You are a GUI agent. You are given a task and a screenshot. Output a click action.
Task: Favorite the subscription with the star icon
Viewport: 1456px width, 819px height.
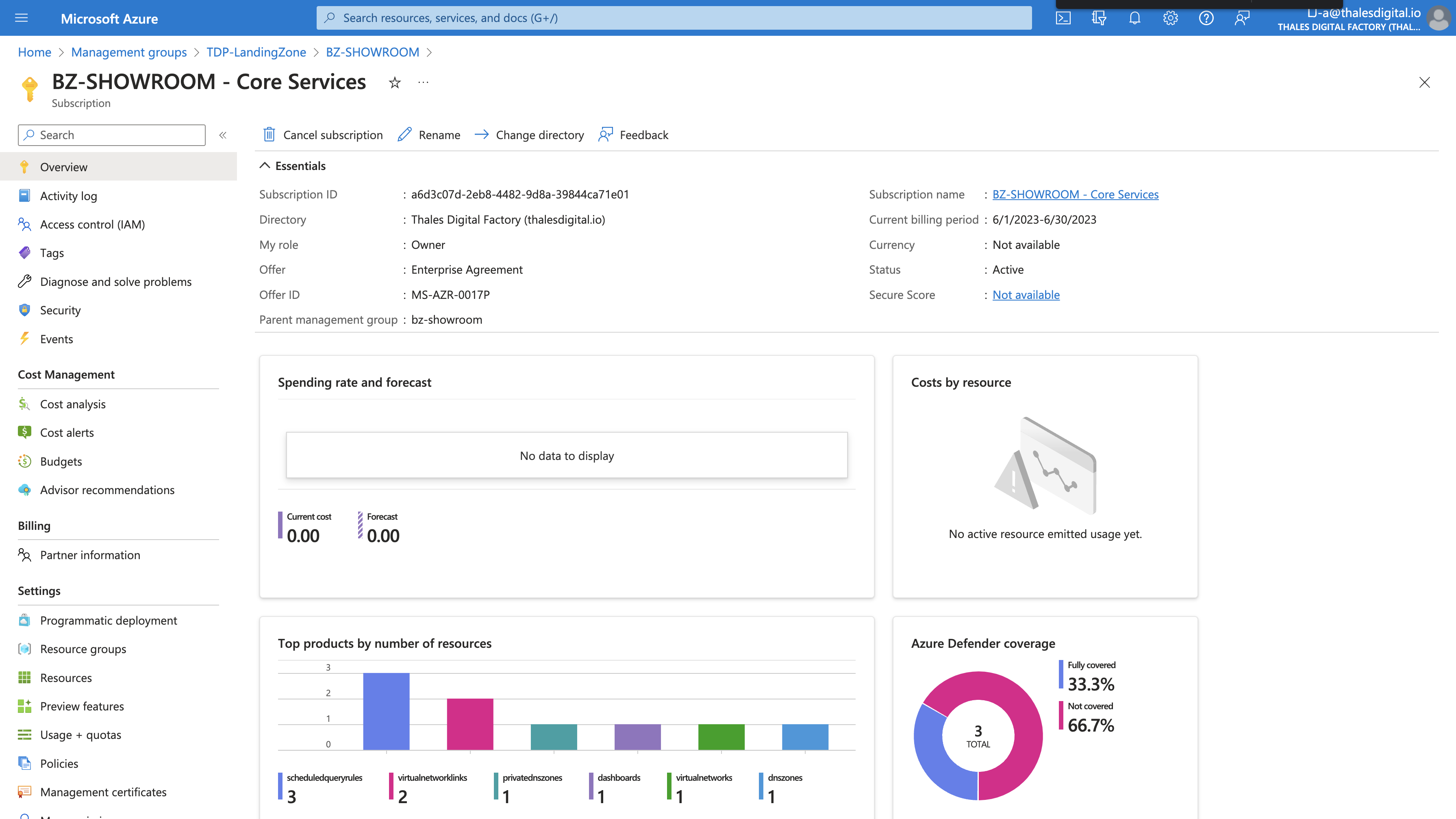point(395,83)
